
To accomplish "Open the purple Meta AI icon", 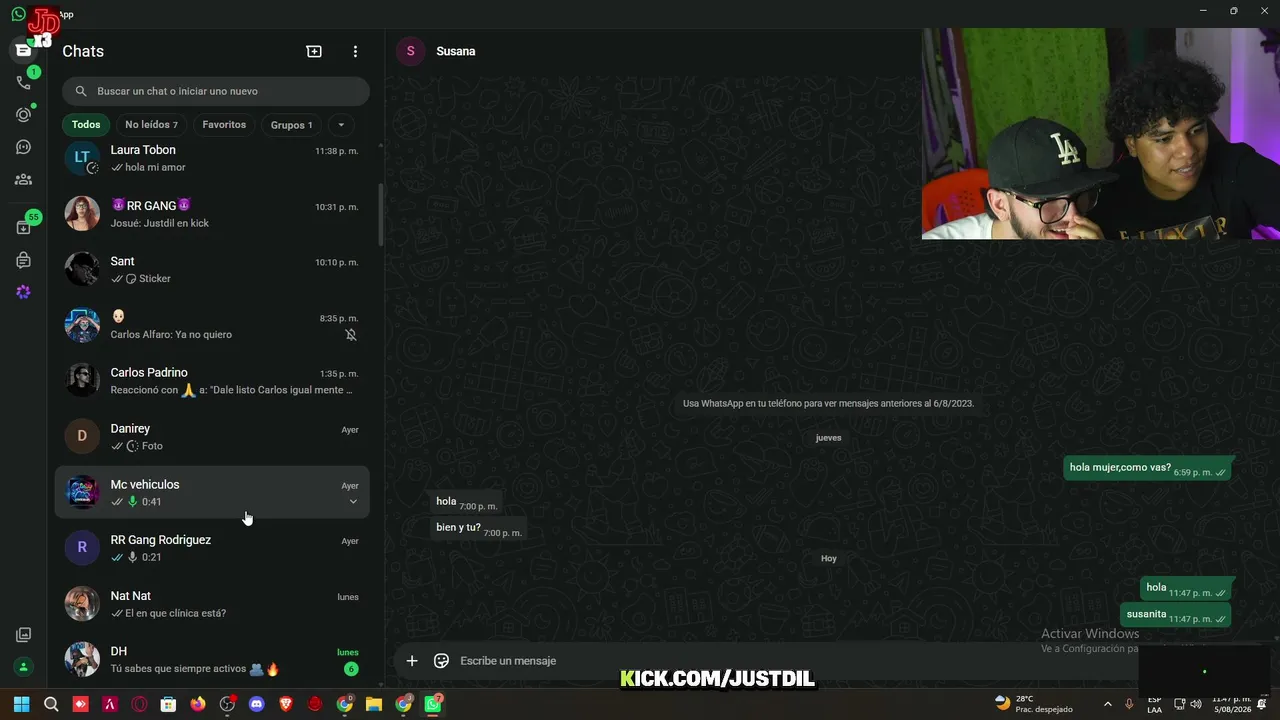I will (23, 292).
